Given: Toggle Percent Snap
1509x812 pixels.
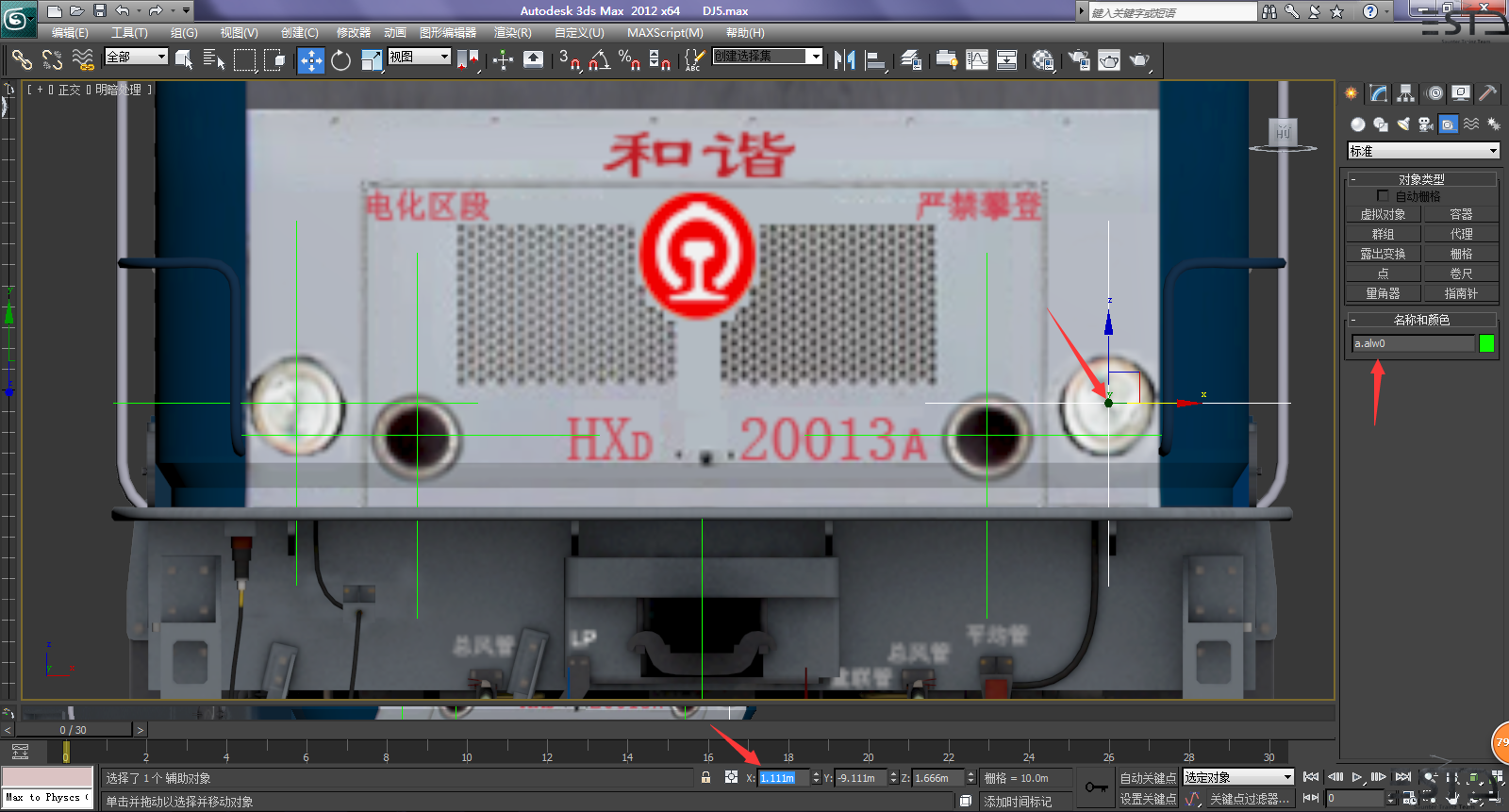Looking at the screenshot, I should point(629,59).
